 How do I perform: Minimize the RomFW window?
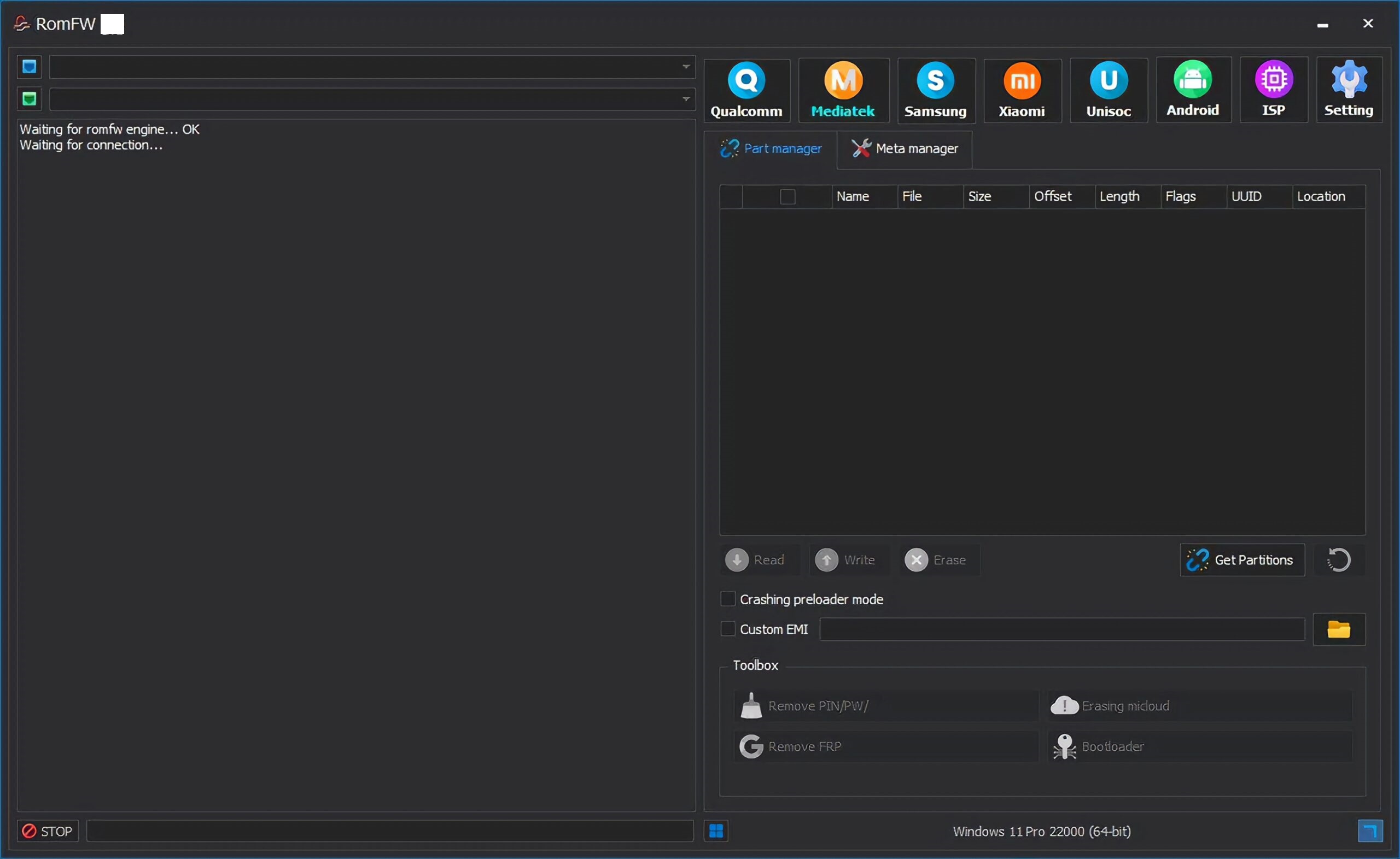click(x=1322, y=24)
